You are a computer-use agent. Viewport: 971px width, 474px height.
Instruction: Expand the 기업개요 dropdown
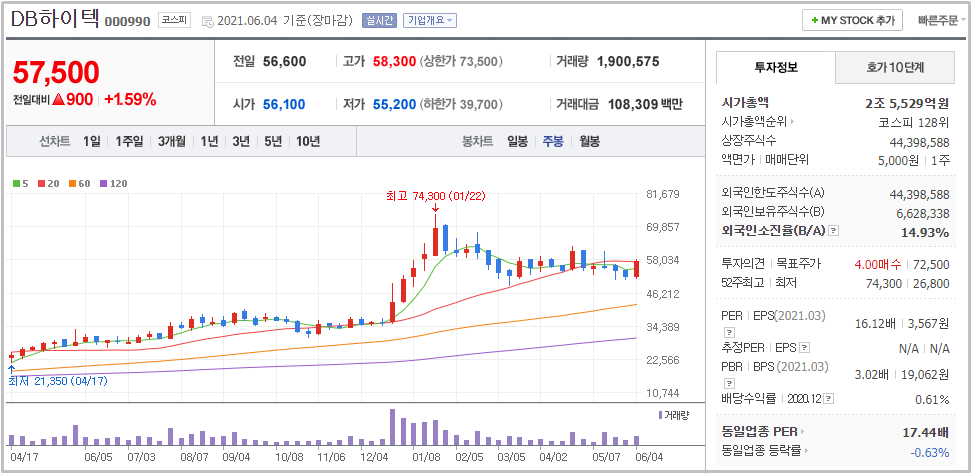pos(430,20)
